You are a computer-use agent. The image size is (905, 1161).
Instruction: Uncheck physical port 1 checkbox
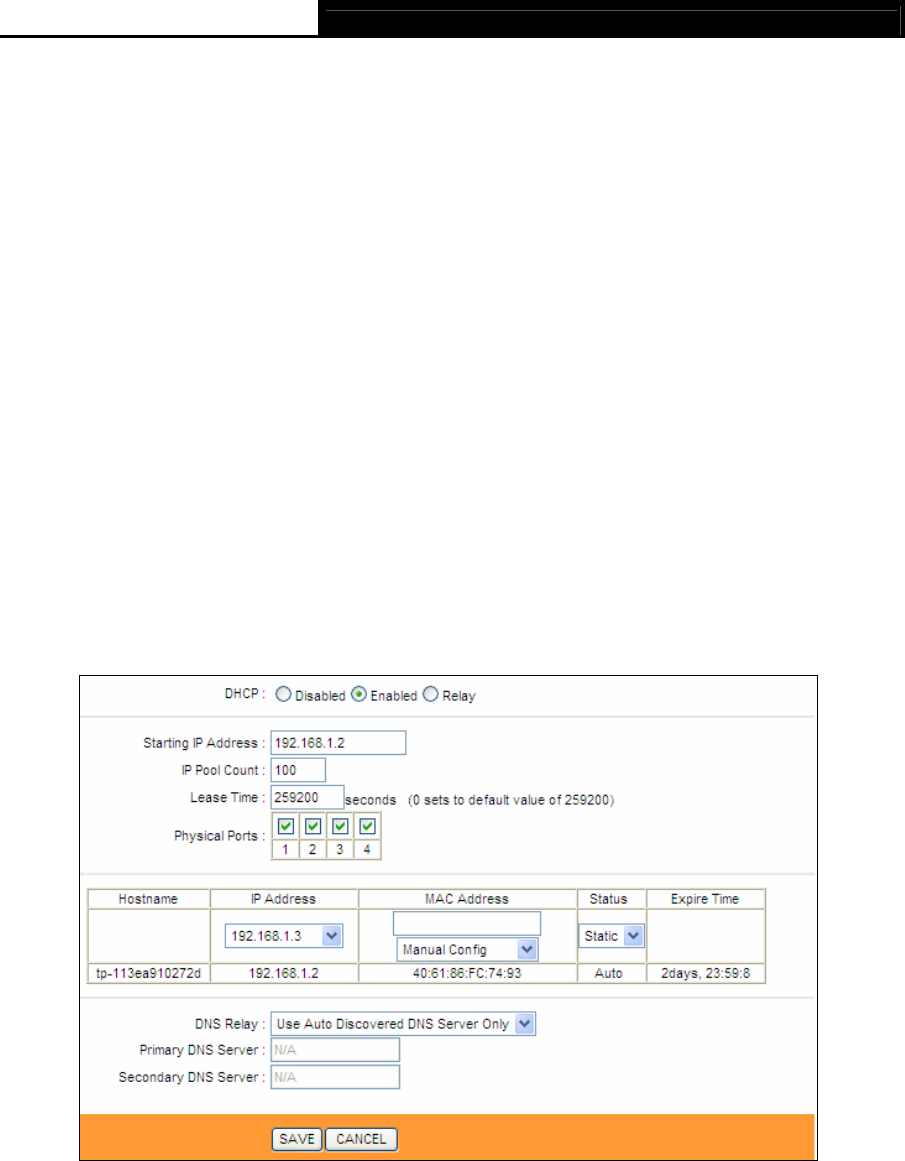286,826
